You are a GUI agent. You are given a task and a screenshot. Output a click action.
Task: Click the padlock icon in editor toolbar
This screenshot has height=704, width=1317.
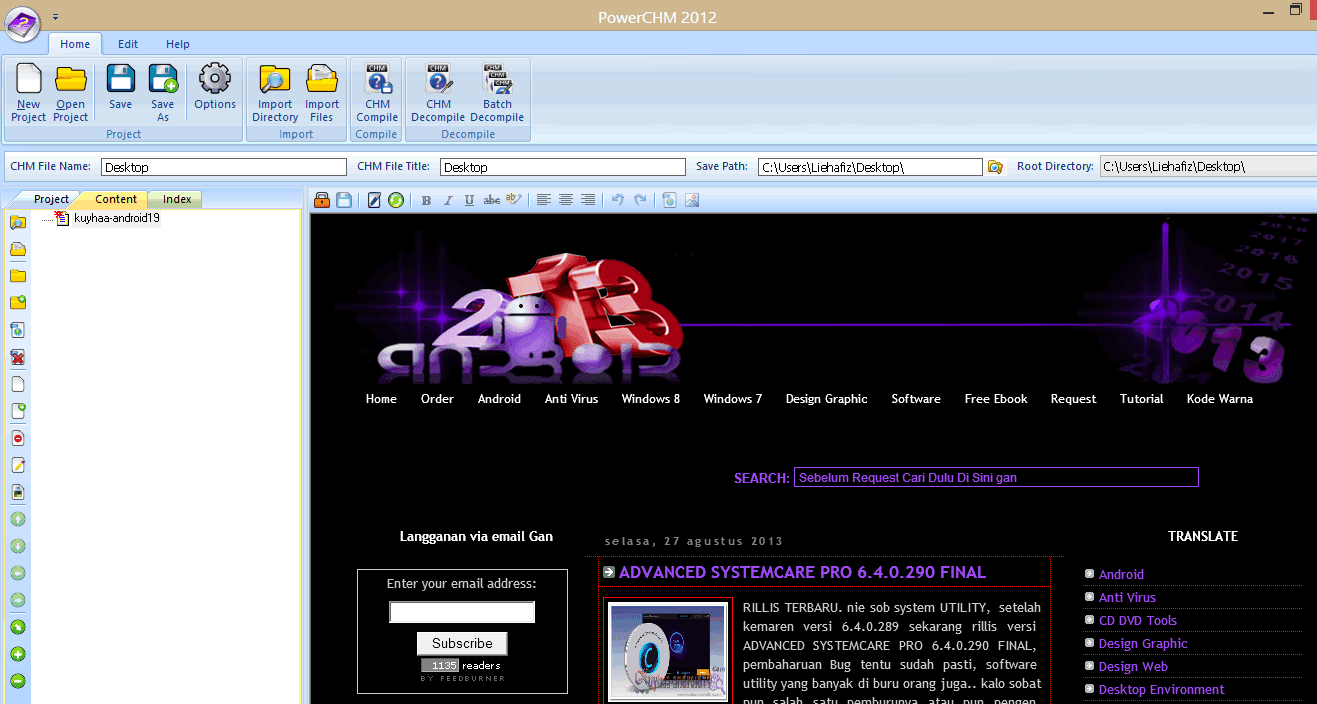(322, 200)
